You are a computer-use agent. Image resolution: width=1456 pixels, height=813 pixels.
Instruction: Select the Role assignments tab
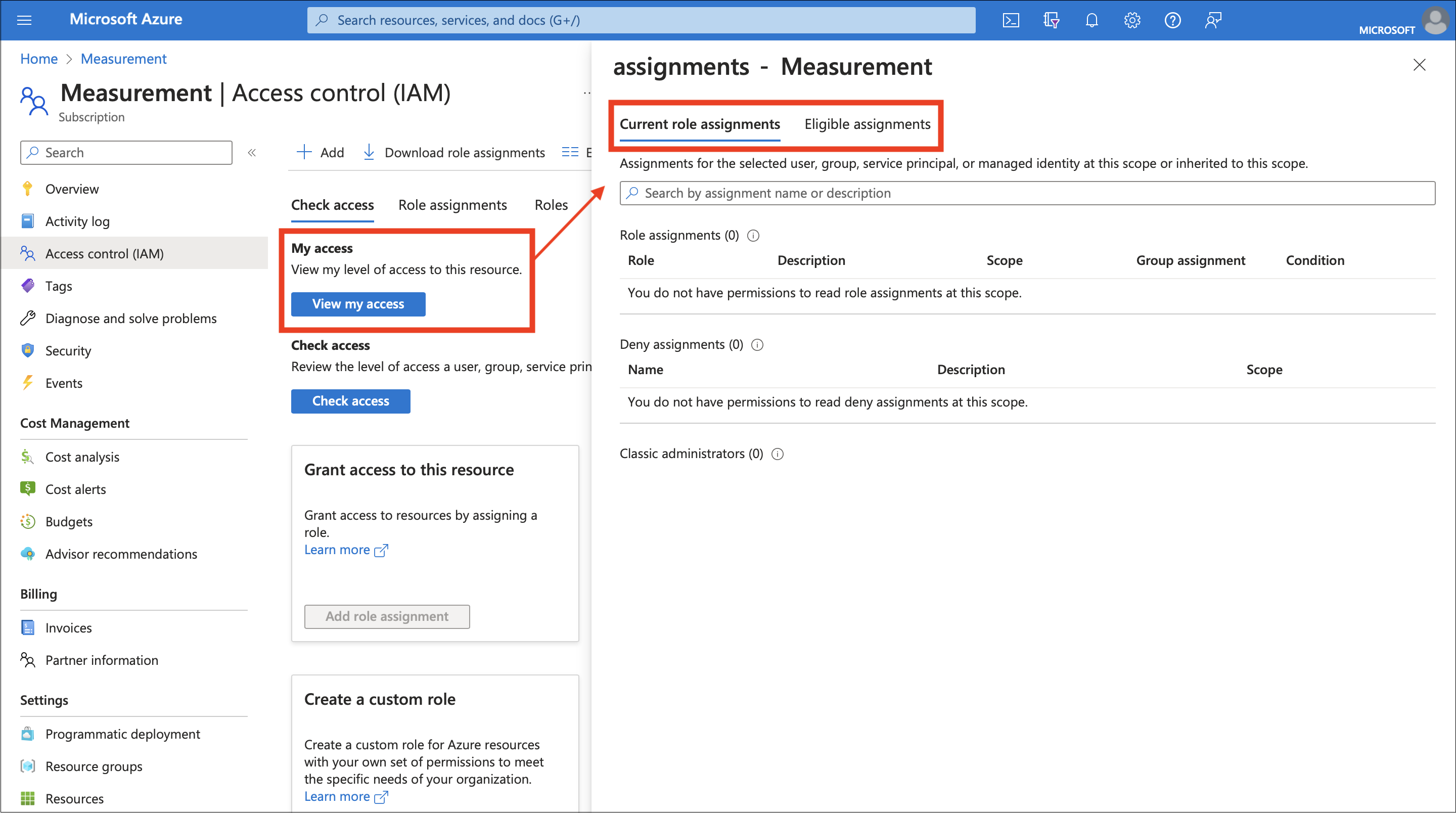click(x=452, y=204)
